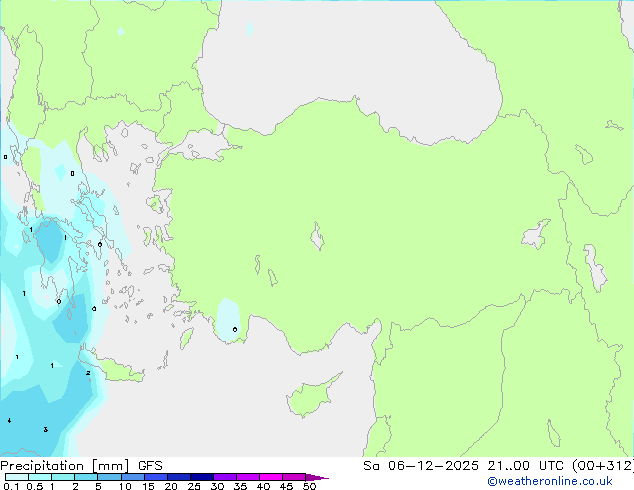Image resolution: width=634 pixels, height=490 pixels.
Task: Click the 2–5 mm legend swatch
Action: (x=86, y=477)
